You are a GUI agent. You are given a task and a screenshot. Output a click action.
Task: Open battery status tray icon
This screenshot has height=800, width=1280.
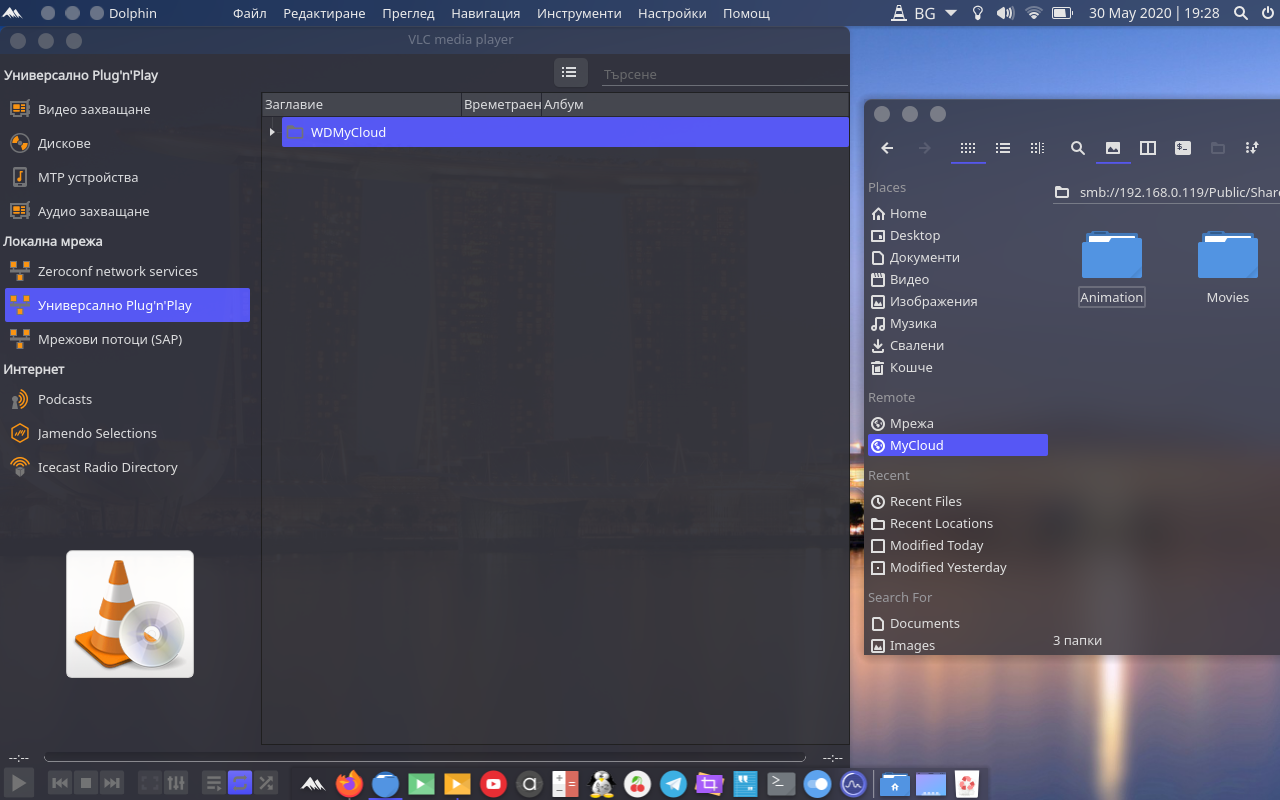(x=1062, y=13)
